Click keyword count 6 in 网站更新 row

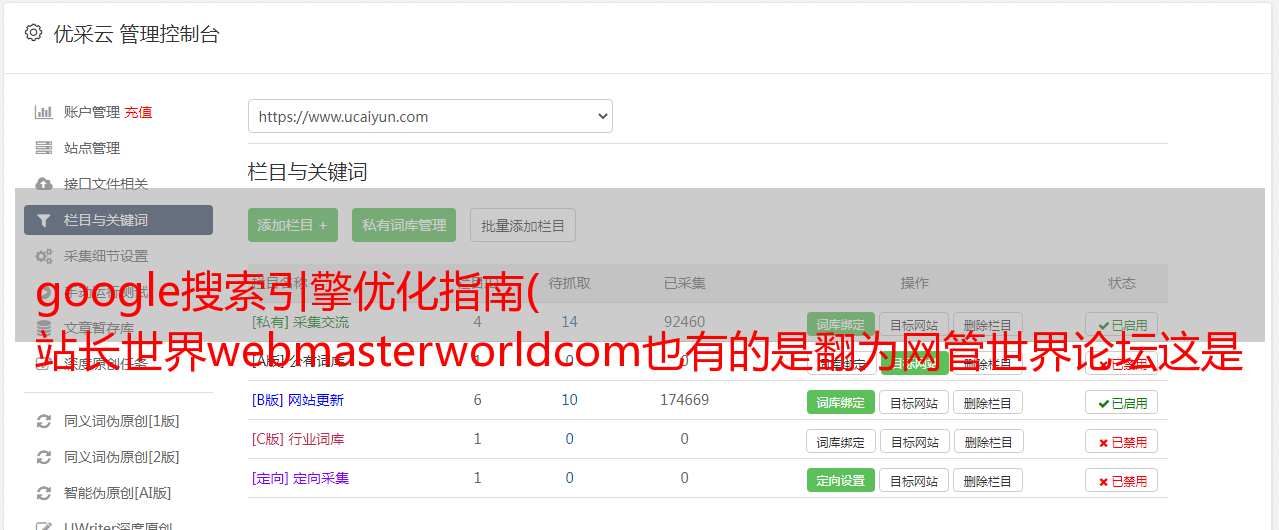(x=478, y=400)
